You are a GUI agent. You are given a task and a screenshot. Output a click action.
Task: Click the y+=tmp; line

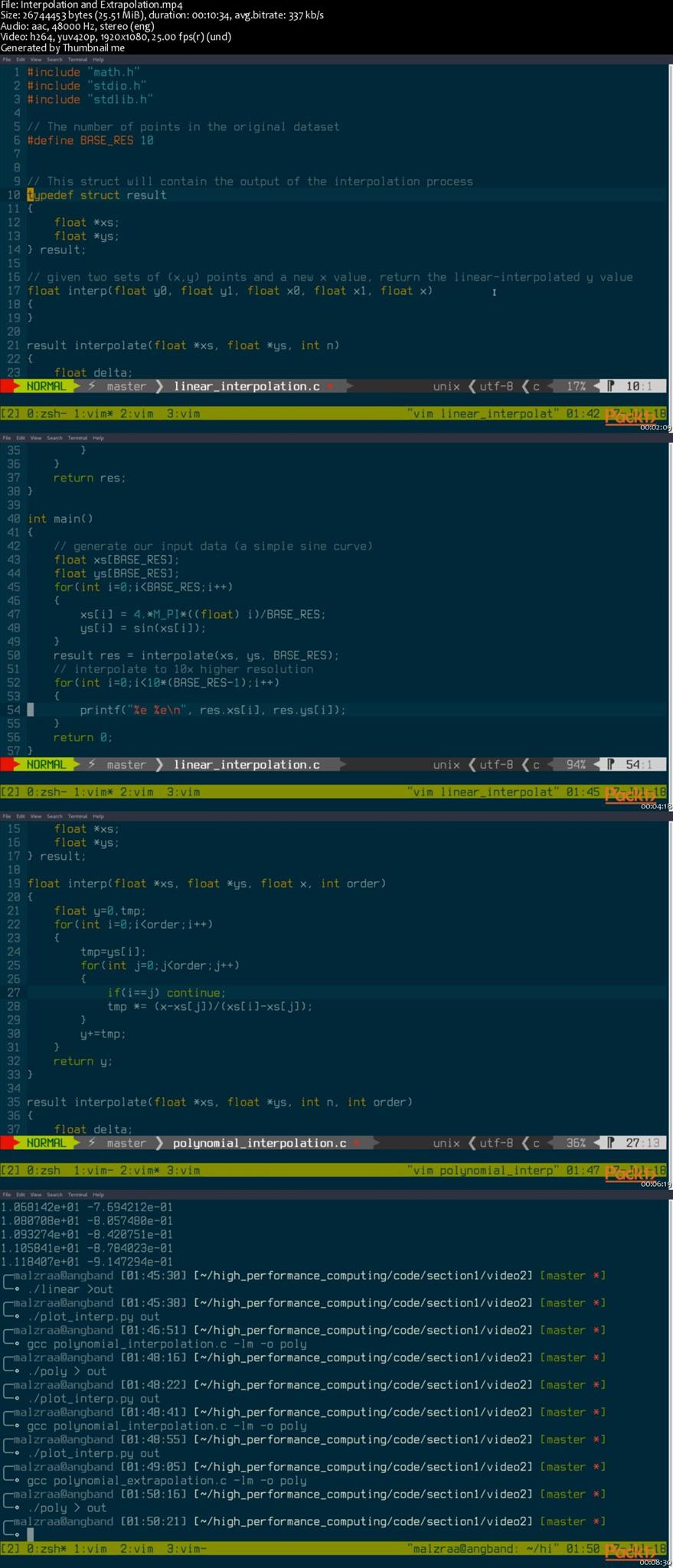(103, 1034)
